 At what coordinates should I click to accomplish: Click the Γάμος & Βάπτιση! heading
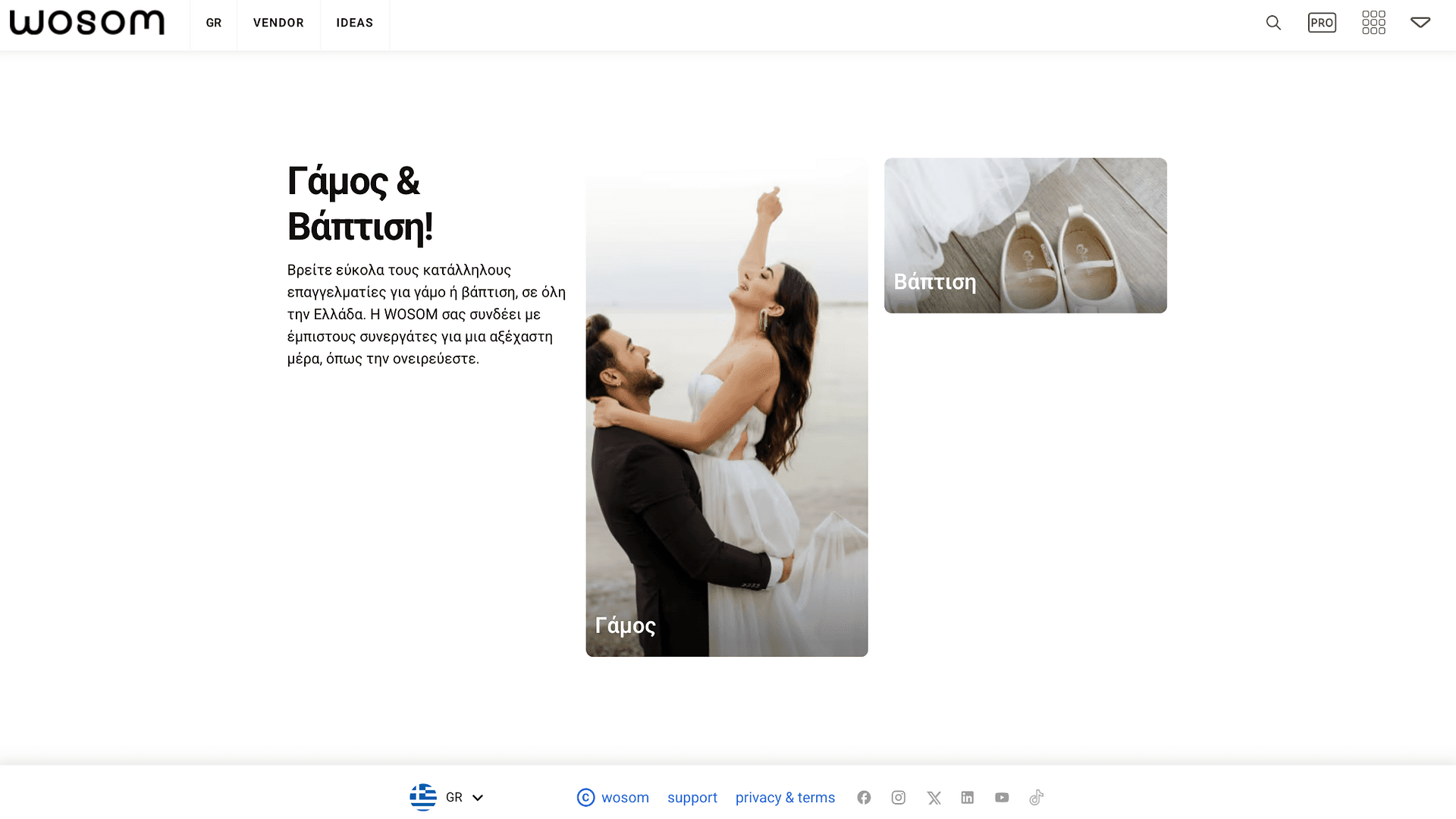(360, 204)
